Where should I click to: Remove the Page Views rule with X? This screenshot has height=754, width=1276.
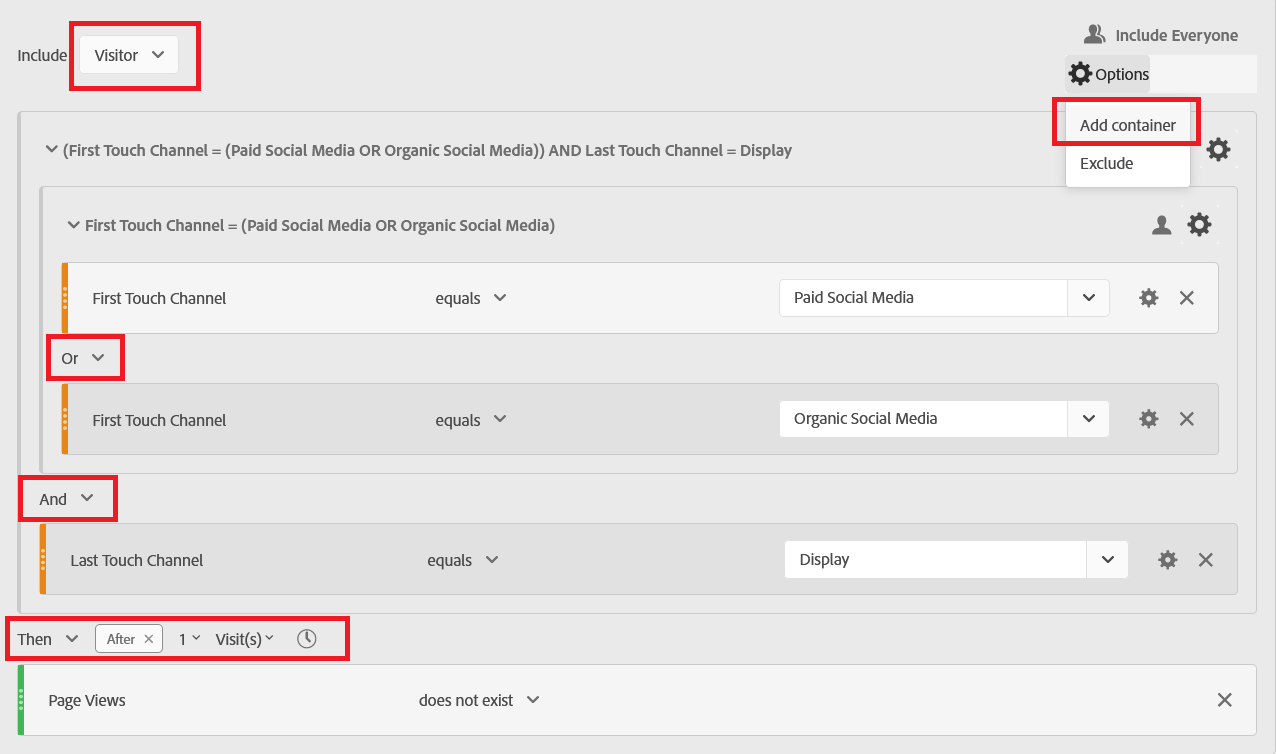(1225, 699)
